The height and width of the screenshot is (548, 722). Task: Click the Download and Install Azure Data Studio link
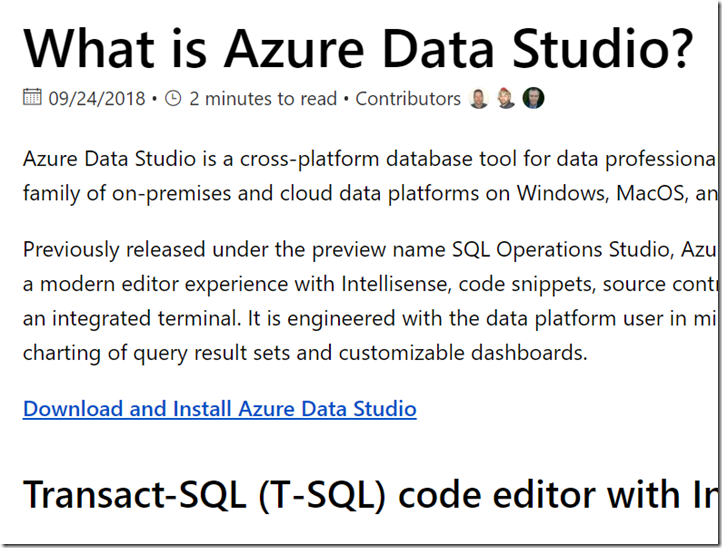[220, 409]
